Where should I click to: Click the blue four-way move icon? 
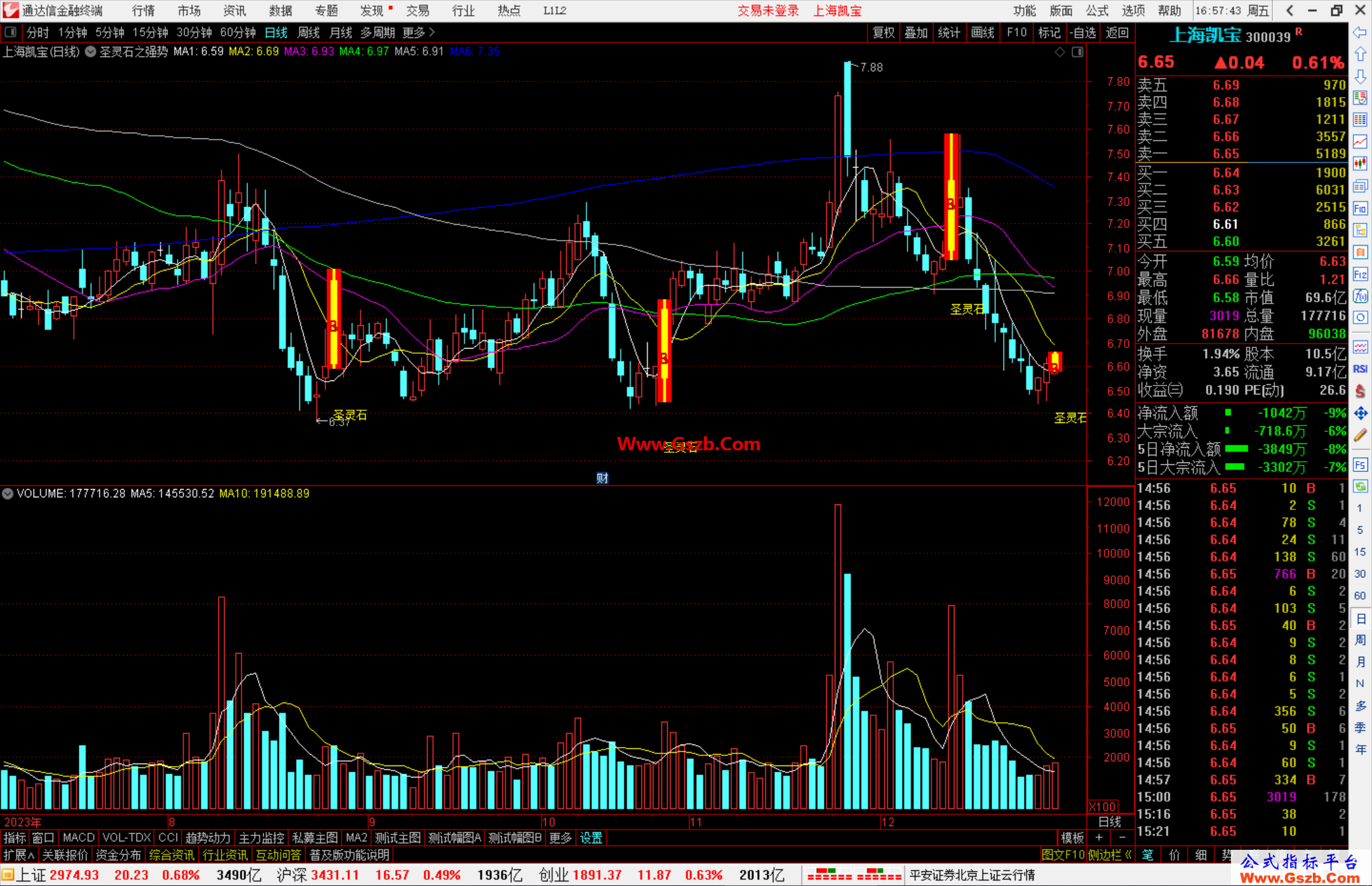(x=1360, y=413)
